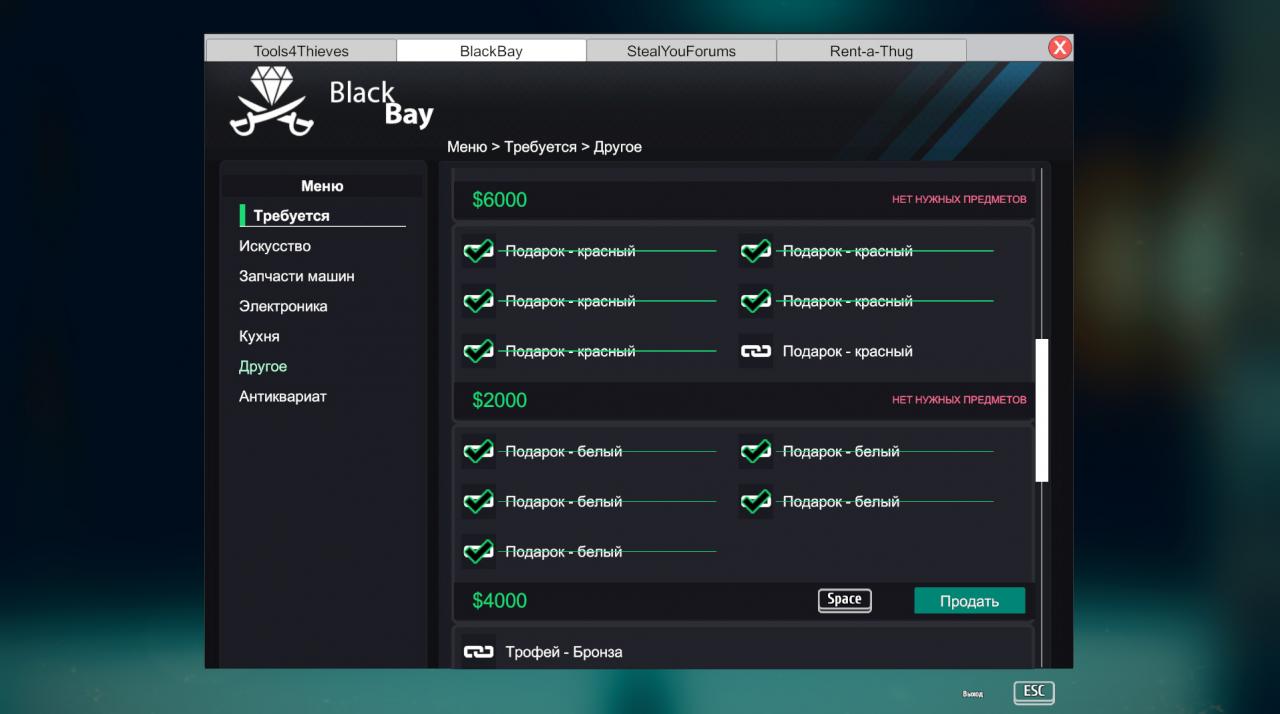Viewport: 1280px width, 714px height.
Task: Open the StealYouForums tab
Action: [681, 51]
